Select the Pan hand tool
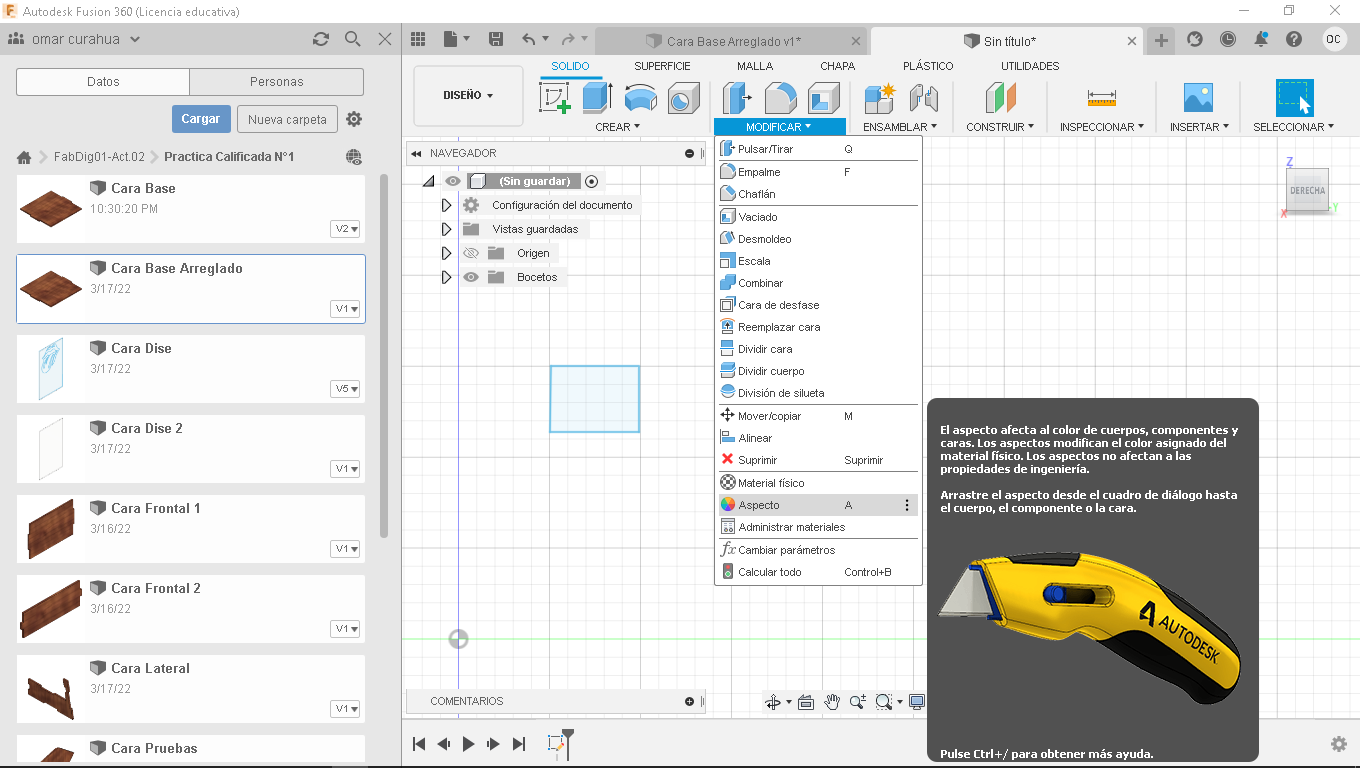This screenshot has height=768, width=1360. coord(832,702)
